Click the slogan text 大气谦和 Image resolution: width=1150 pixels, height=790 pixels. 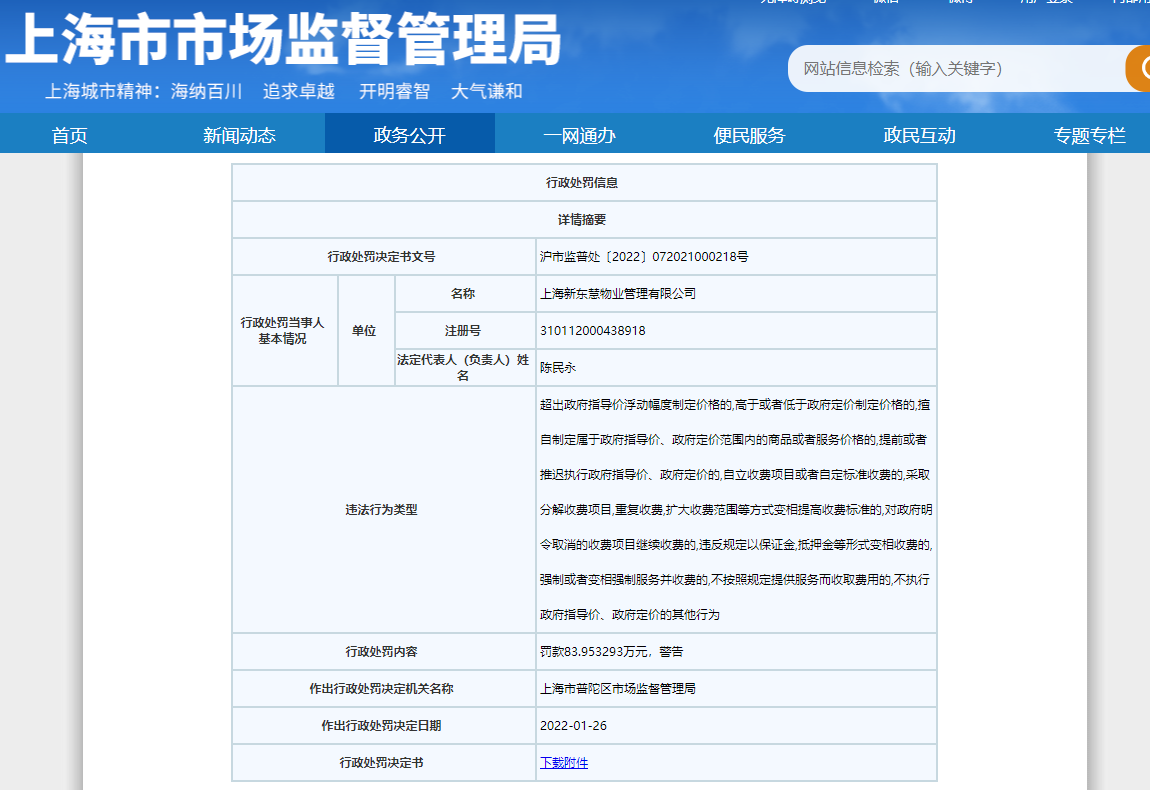point(486,91)
